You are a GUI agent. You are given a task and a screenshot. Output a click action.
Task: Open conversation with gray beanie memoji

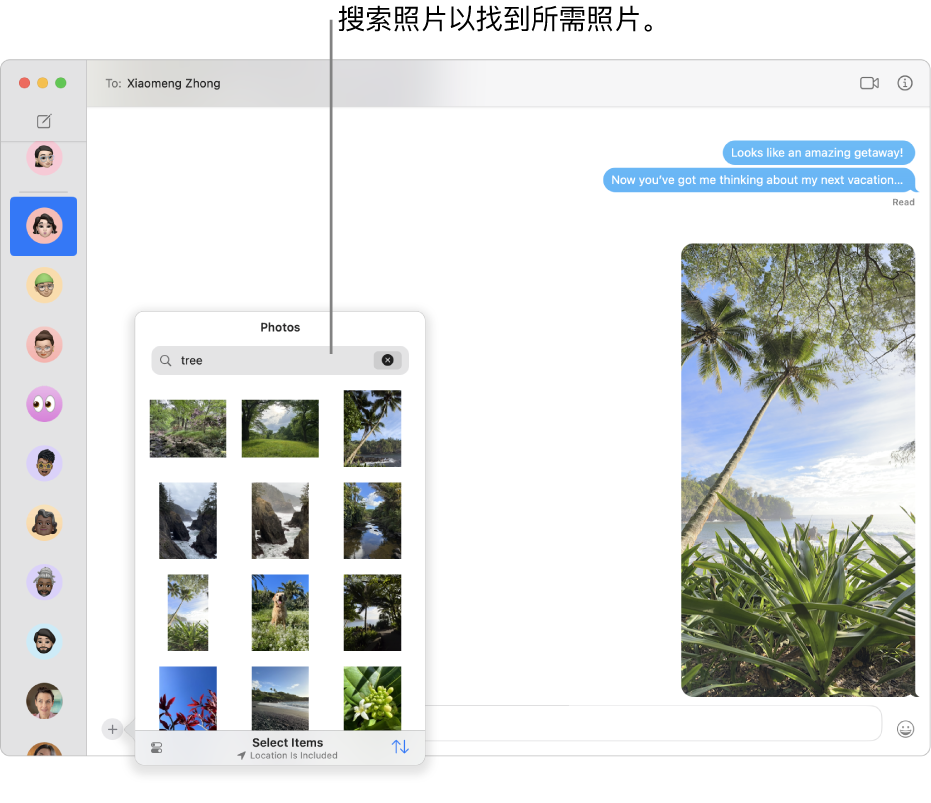[x=44, y=582]
